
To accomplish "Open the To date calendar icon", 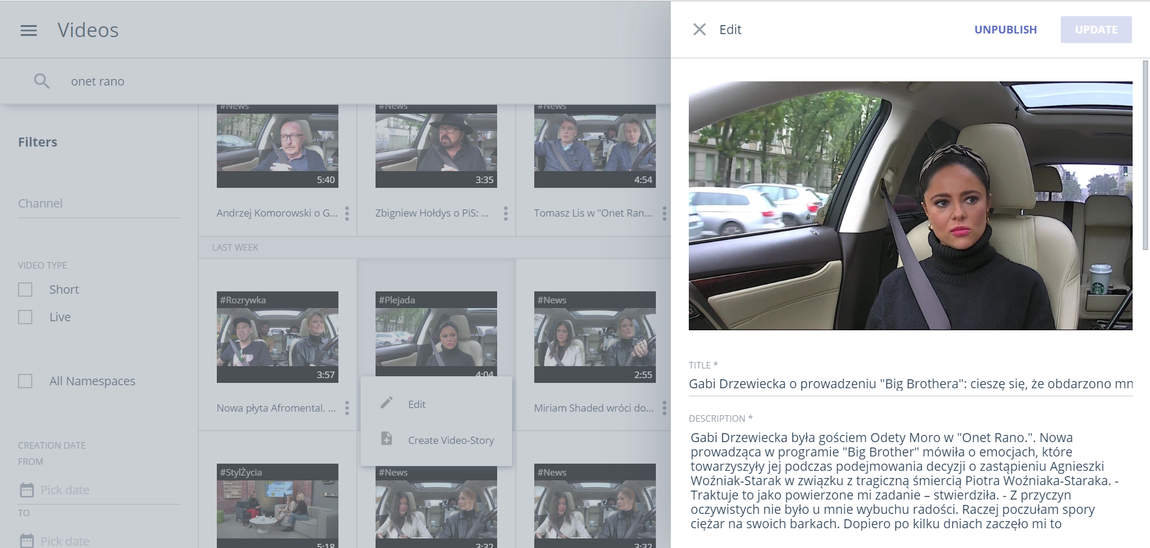I will click(x=26, y=541).
